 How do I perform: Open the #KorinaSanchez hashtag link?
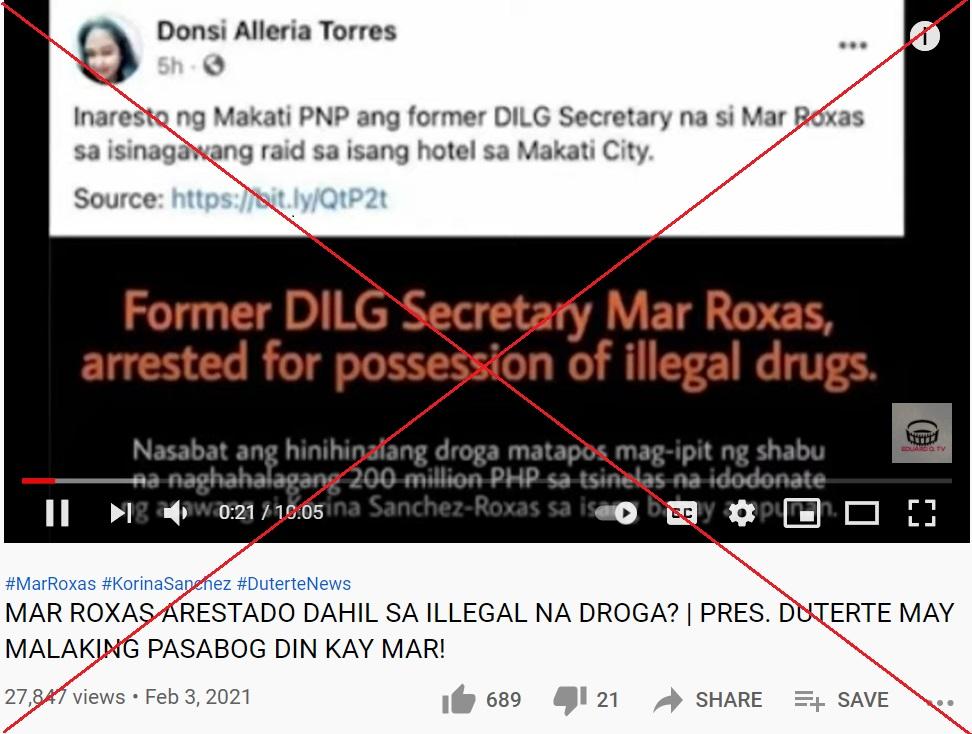166,583
